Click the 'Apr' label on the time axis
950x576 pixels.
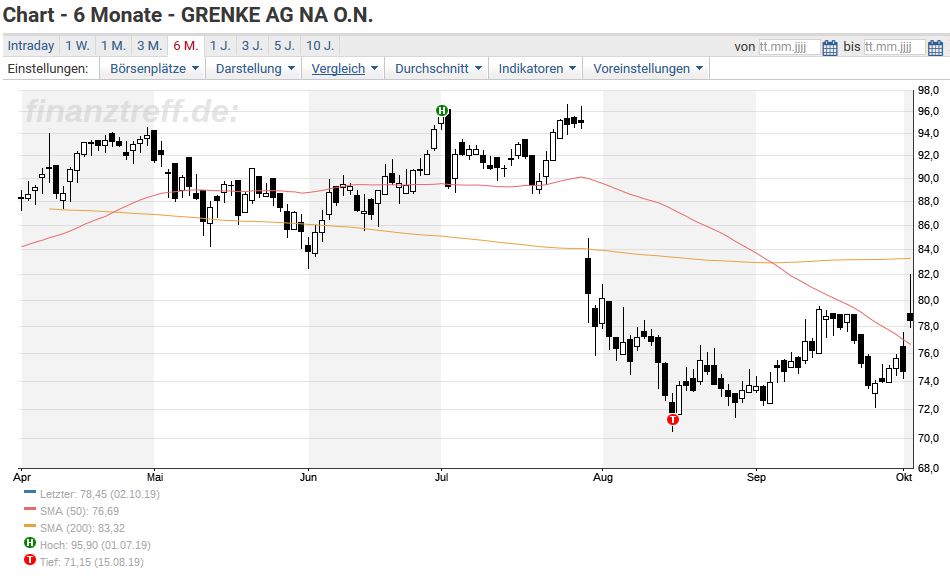coord(22,477)
